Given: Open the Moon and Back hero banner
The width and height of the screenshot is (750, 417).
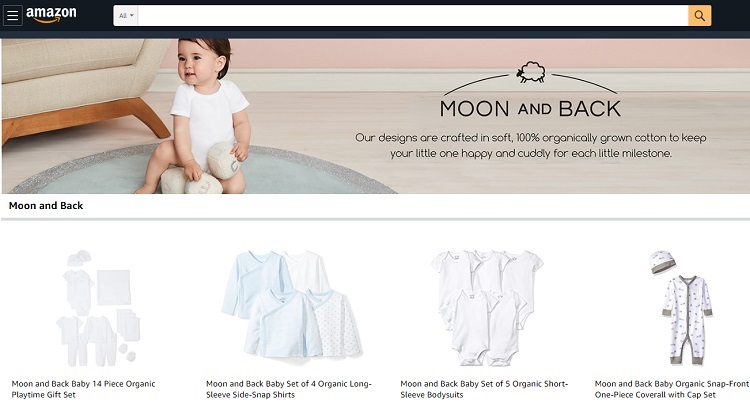Looking at the screenshot, I should tap(375, 116).
